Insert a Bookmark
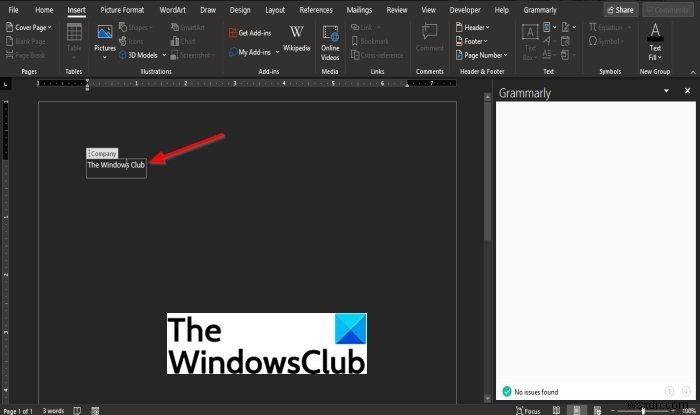The height and width of the screenshot is (415, 700). point(370,42)
